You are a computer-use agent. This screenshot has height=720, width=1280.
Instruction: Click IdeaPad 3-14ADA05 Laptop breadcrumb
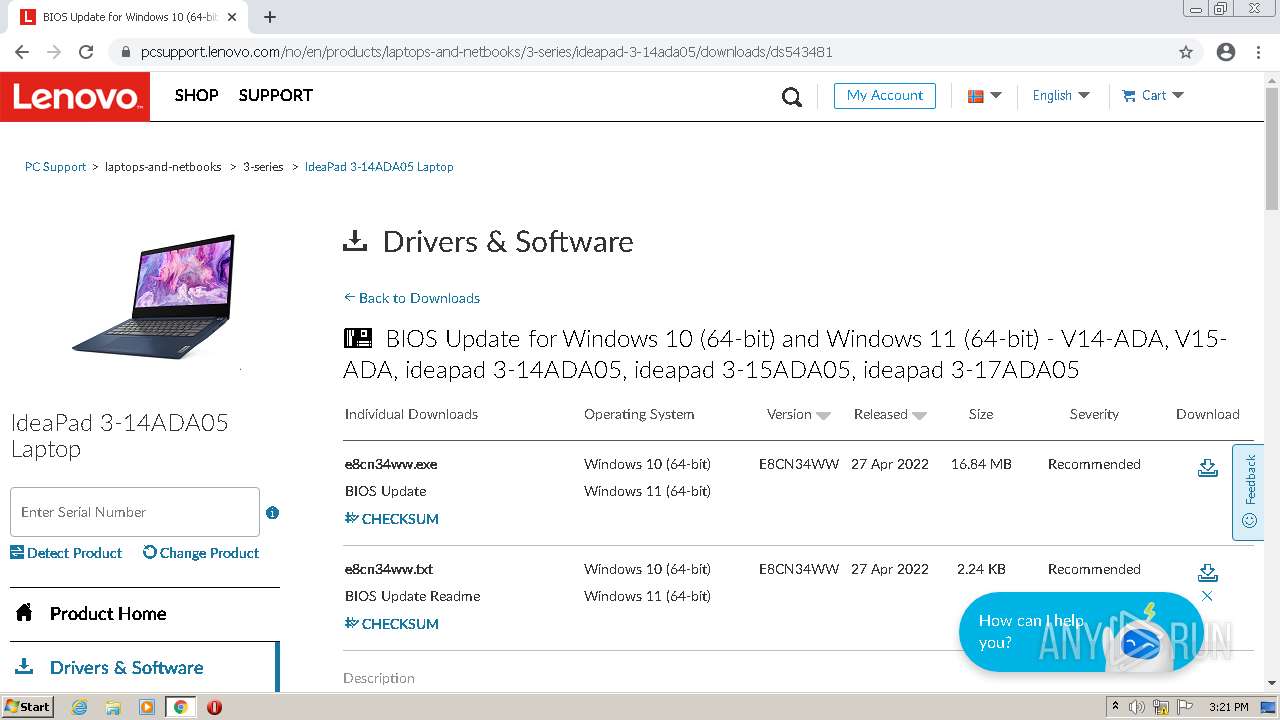[379, 167]
